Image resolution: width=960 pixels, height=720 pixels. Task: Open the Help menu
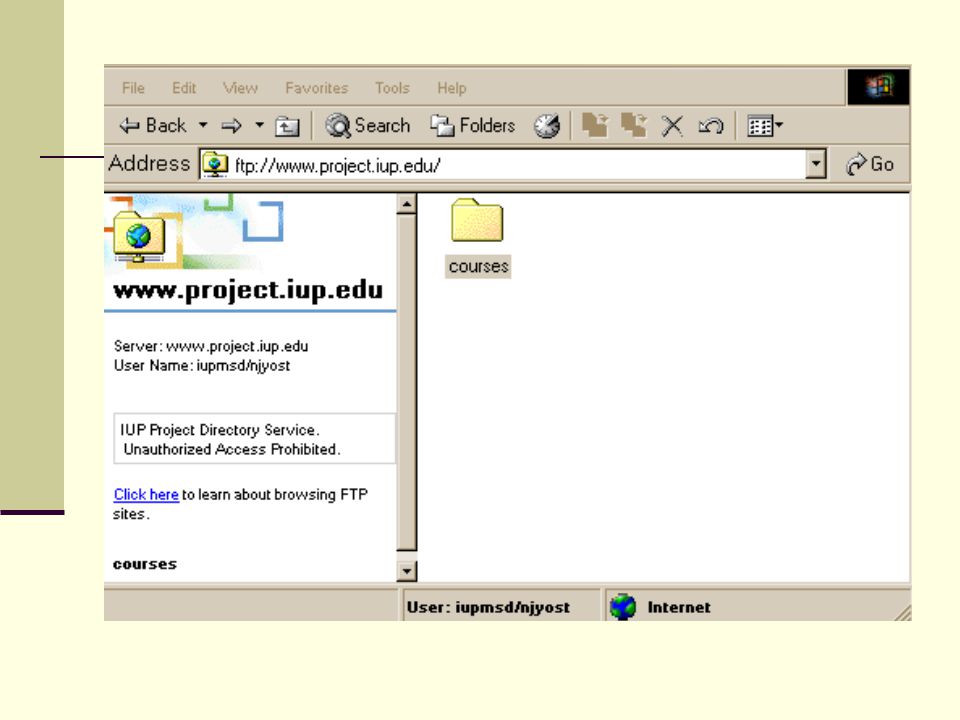pos(452,88)
